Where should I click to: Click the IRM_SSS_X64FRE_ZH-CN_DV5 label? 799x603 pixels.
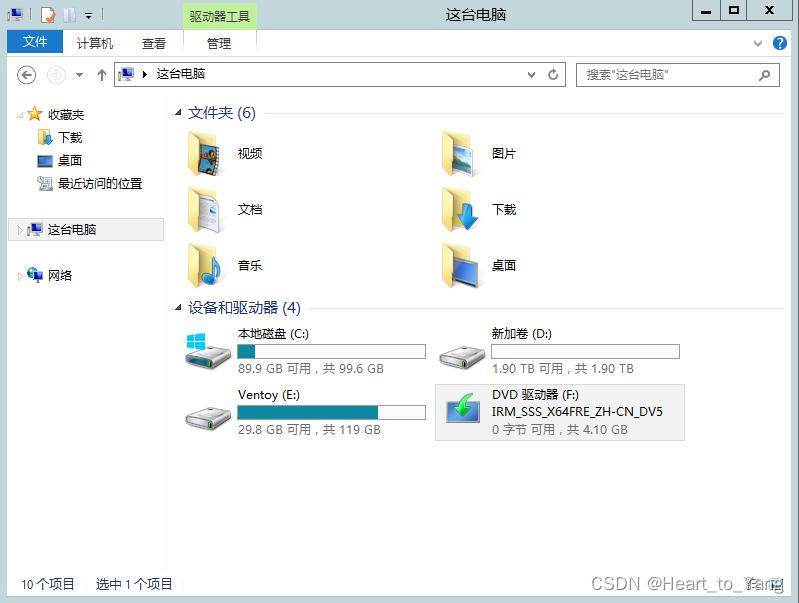click(x=577, y=412)
